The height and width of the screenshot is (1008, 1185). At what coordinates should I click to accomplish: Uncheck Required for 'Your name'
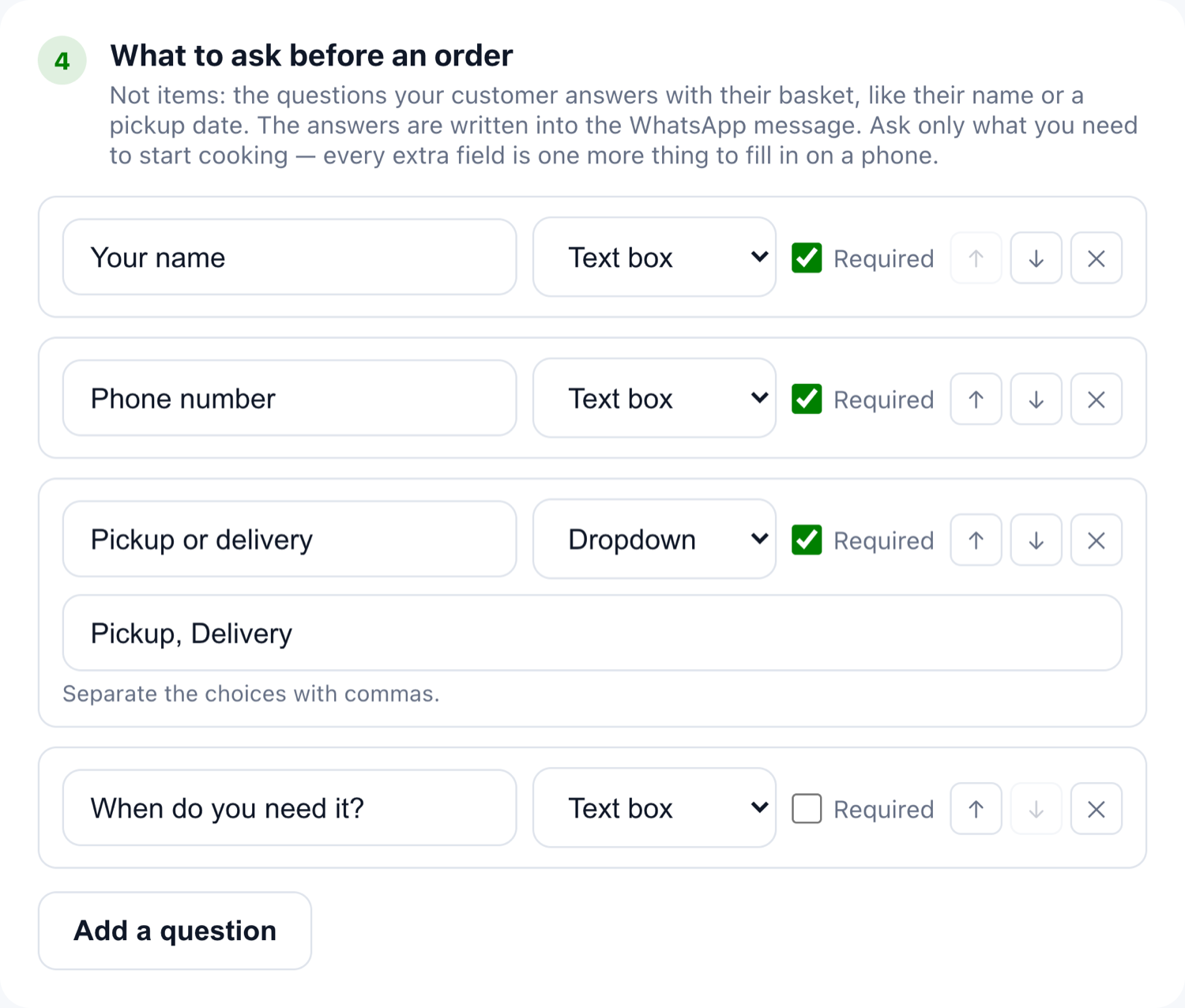(x=807, y=258)
